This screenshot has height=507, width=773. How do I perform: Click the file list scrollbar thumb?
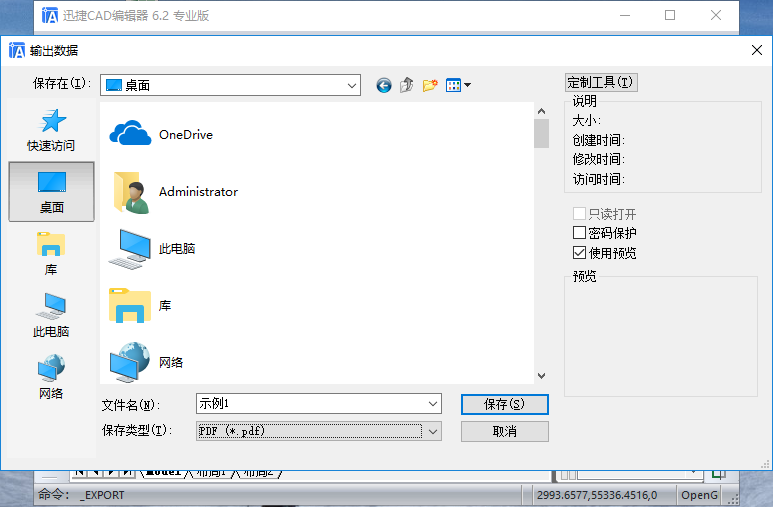coord(541,134)
